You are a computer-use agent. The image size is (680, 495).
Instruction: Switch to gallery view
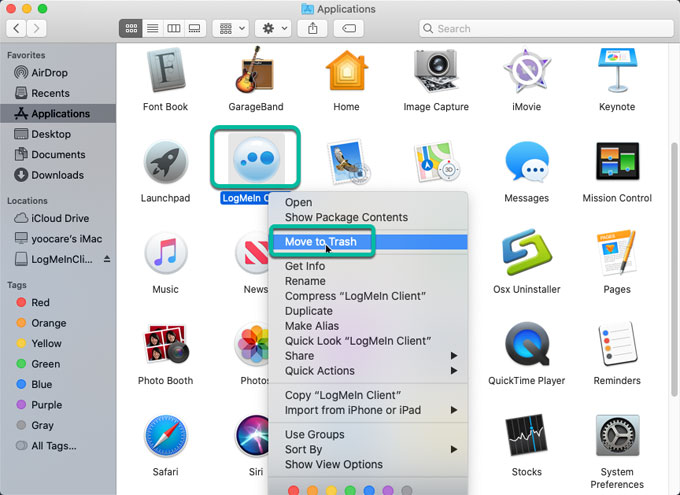[x=195, y=29]
